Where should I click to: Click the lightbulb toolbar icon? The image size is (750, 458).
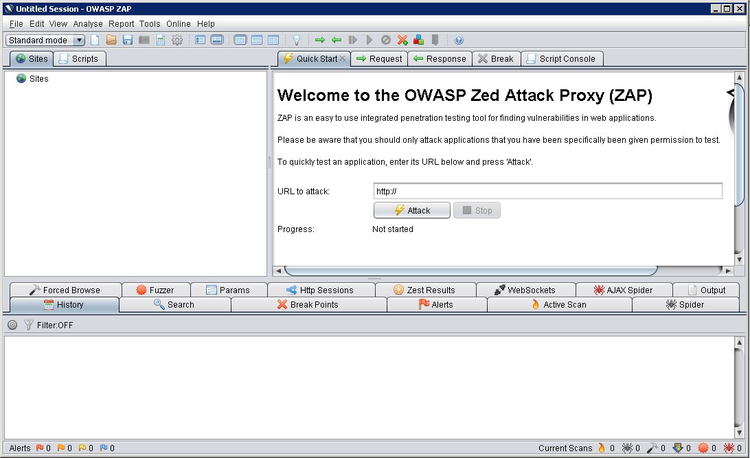tap(297, 40)
